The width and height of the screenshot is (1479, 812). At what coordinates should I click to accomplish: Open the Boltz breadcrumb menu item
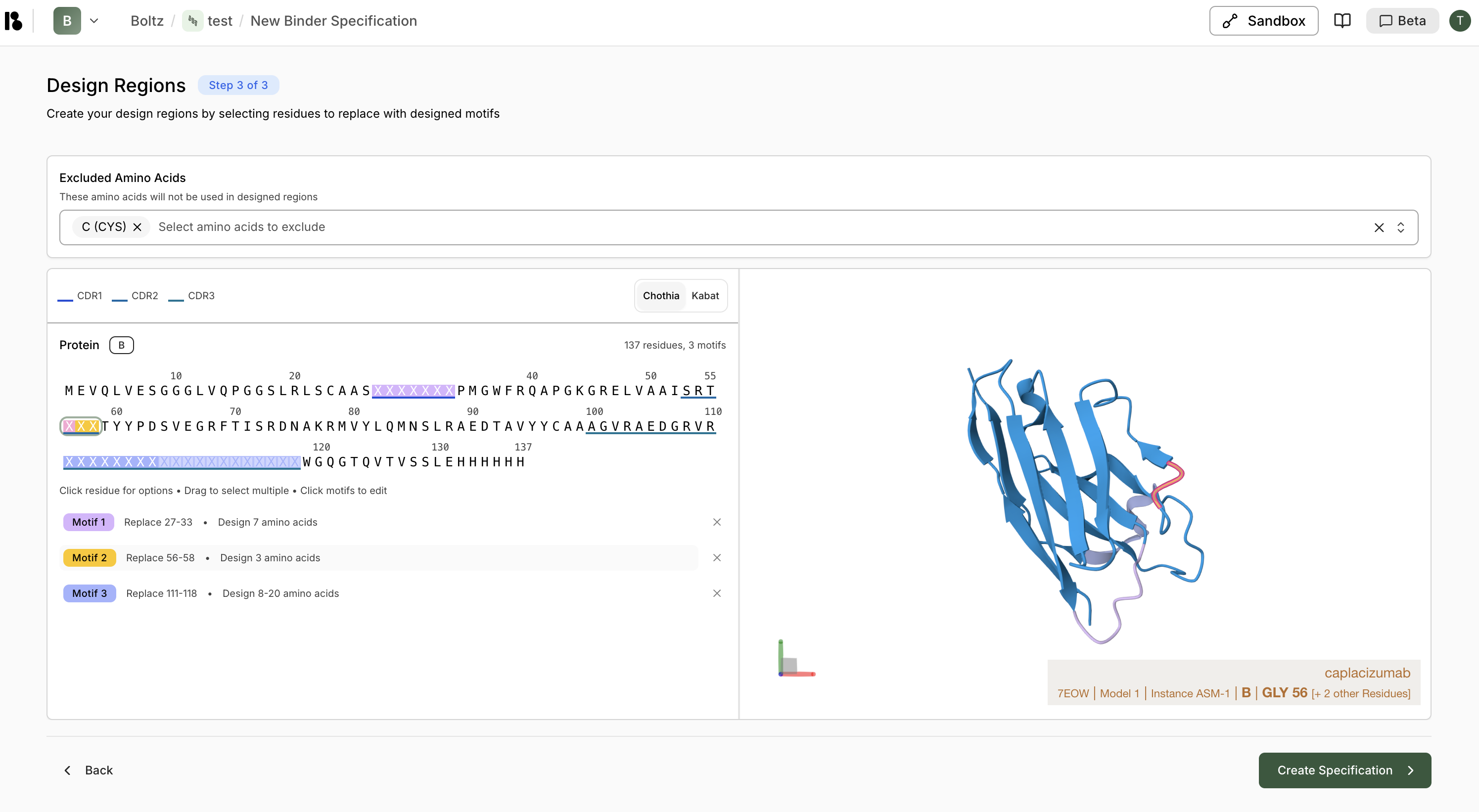[x=146, y=21]
